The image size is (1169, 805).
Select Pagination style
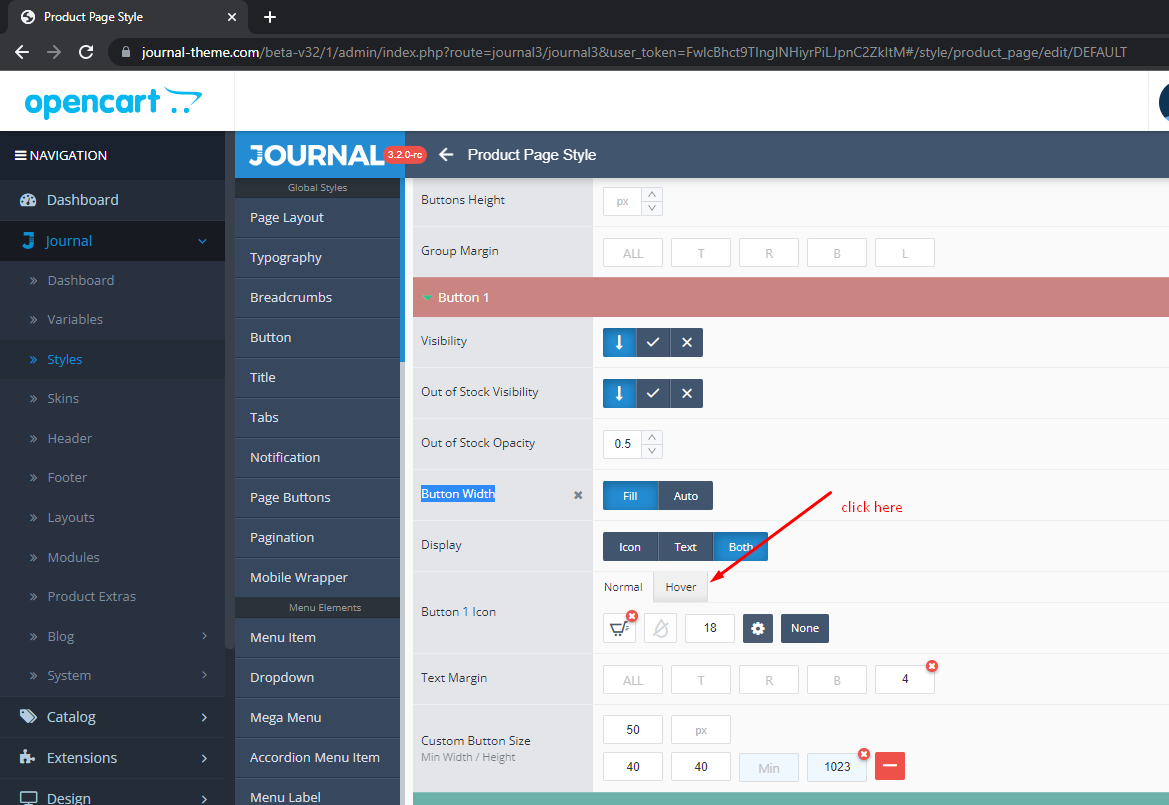[318, 537]
